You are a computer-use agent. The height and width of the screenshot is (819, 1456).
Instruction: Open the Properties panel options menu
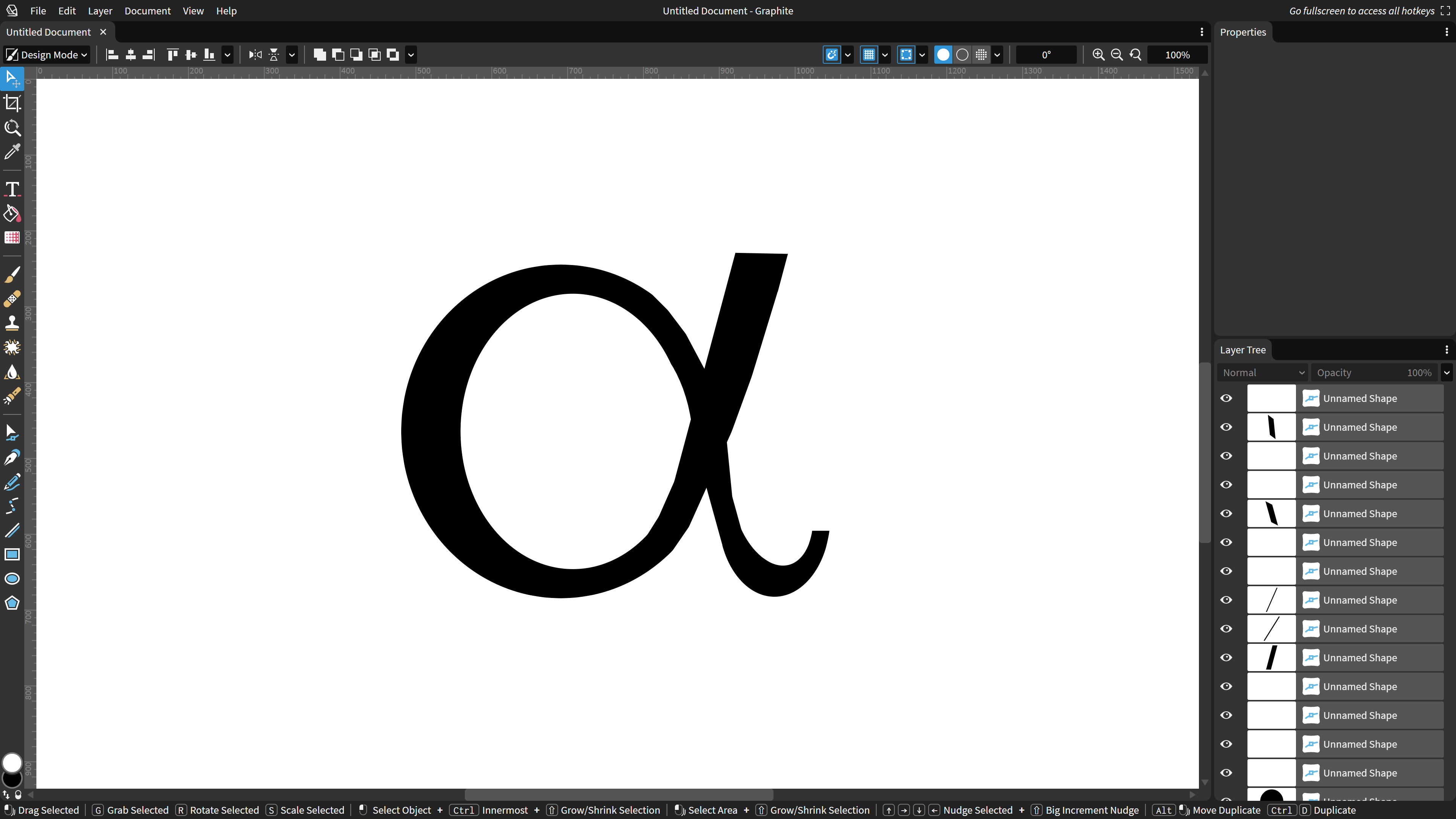[1447, 32]
